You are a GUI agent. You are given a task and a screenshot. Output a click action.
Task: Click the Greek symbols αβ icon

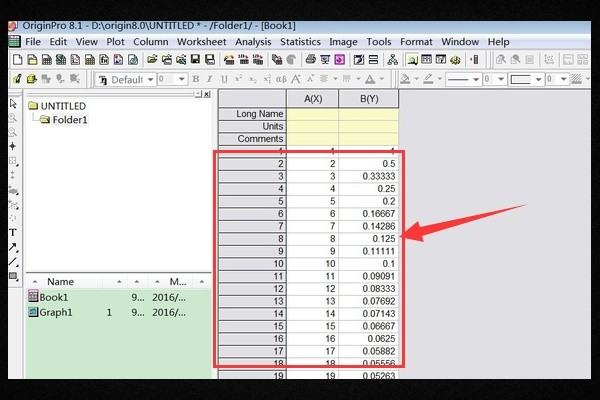[x=281, y=79]
